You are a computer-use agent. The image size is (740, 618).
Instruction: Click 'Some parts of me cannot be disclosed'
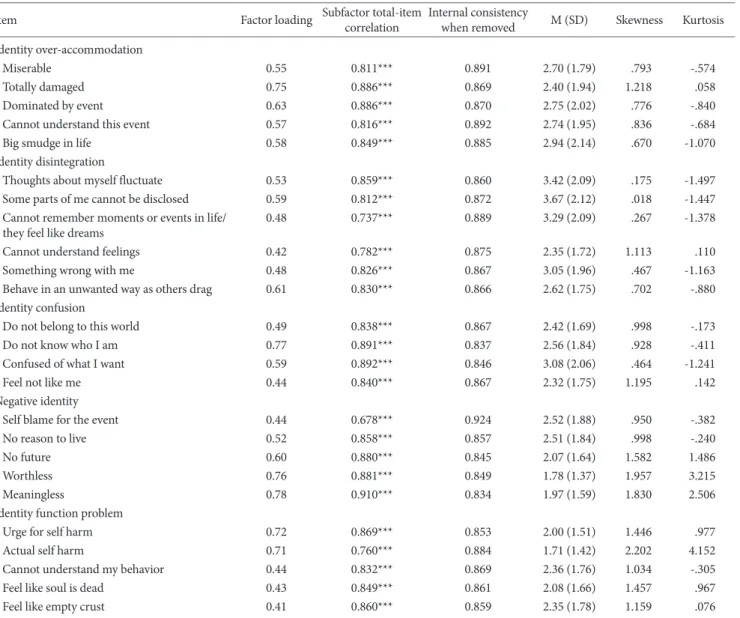95,199
